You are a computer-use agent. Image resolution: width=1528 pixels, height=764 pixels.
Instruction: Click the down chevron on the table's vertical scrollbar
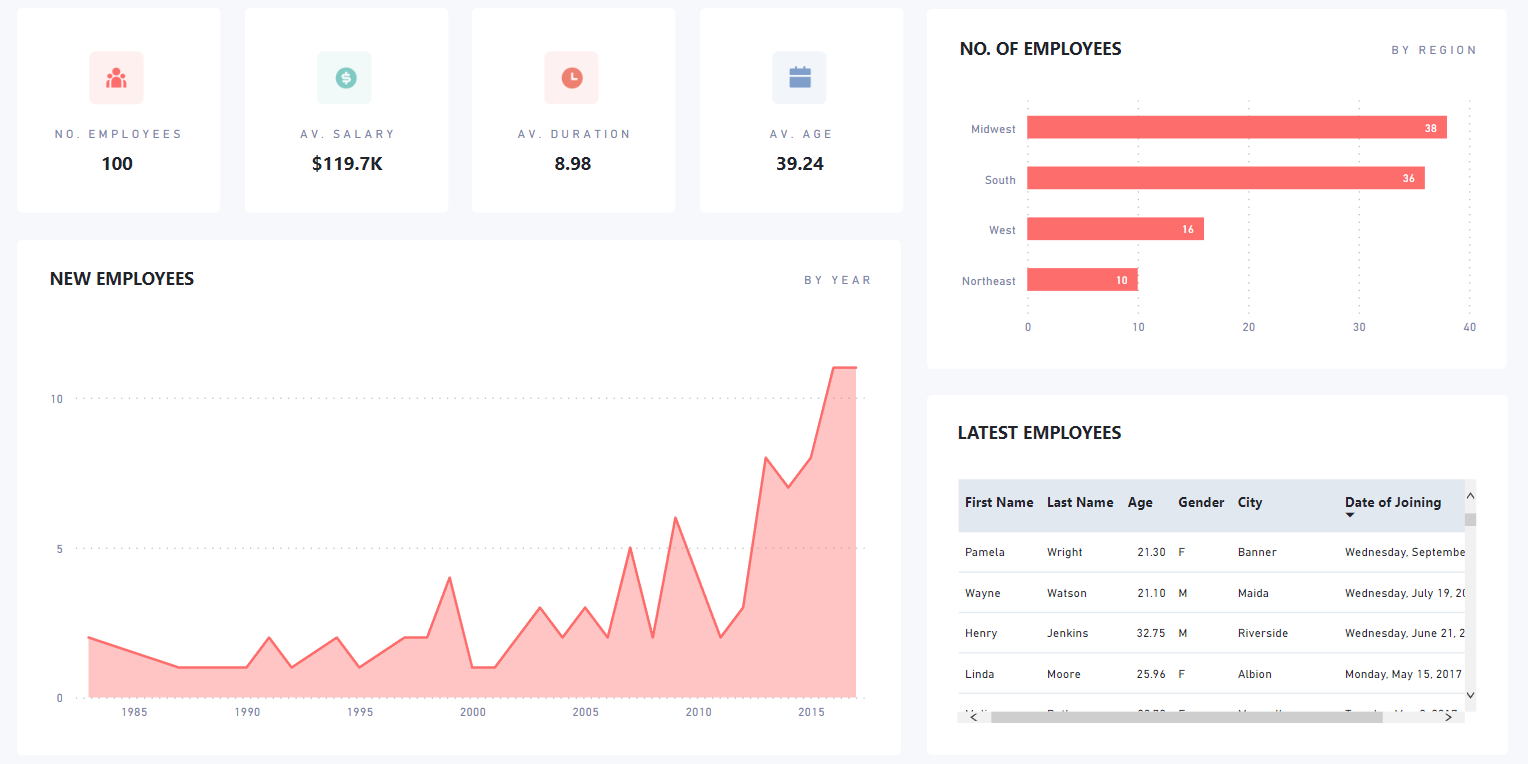click(1470, 695)
